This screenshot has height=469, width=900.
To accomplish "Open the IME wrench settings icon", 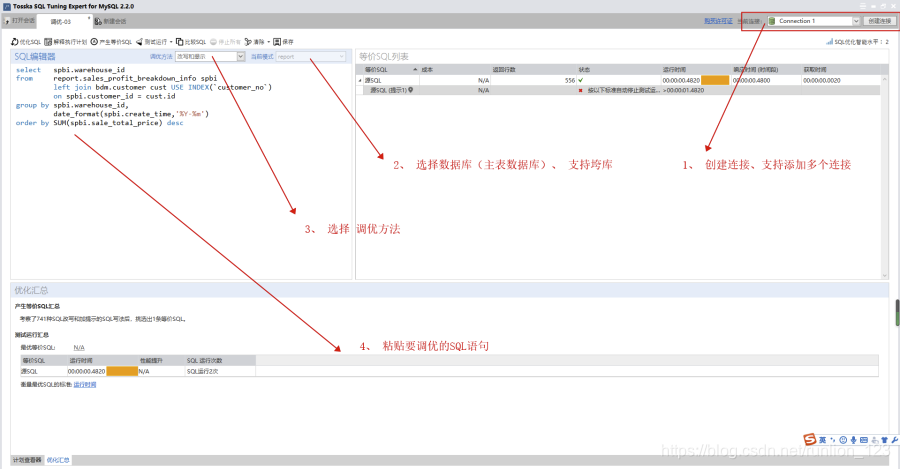I will pos(894,440).
